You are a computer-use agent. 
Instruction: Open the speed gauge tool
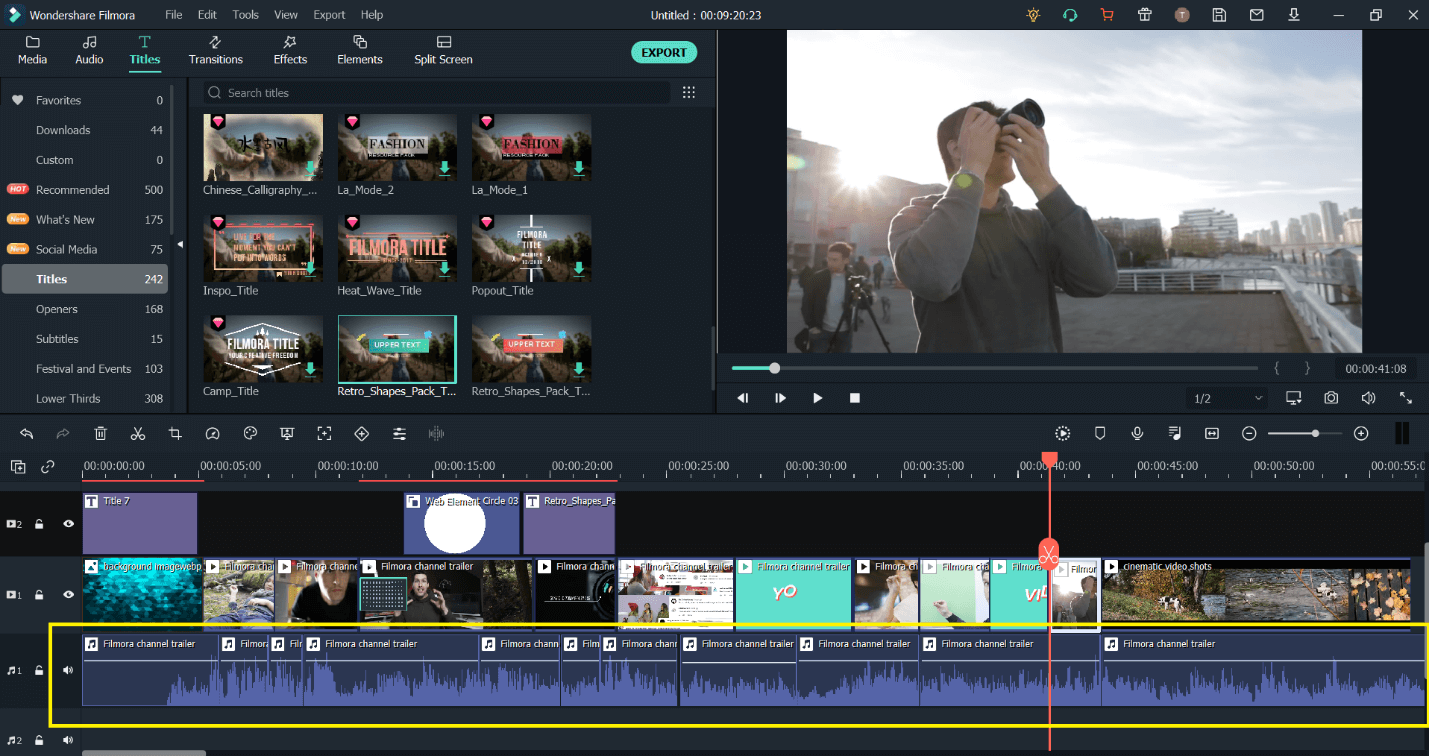212,433
